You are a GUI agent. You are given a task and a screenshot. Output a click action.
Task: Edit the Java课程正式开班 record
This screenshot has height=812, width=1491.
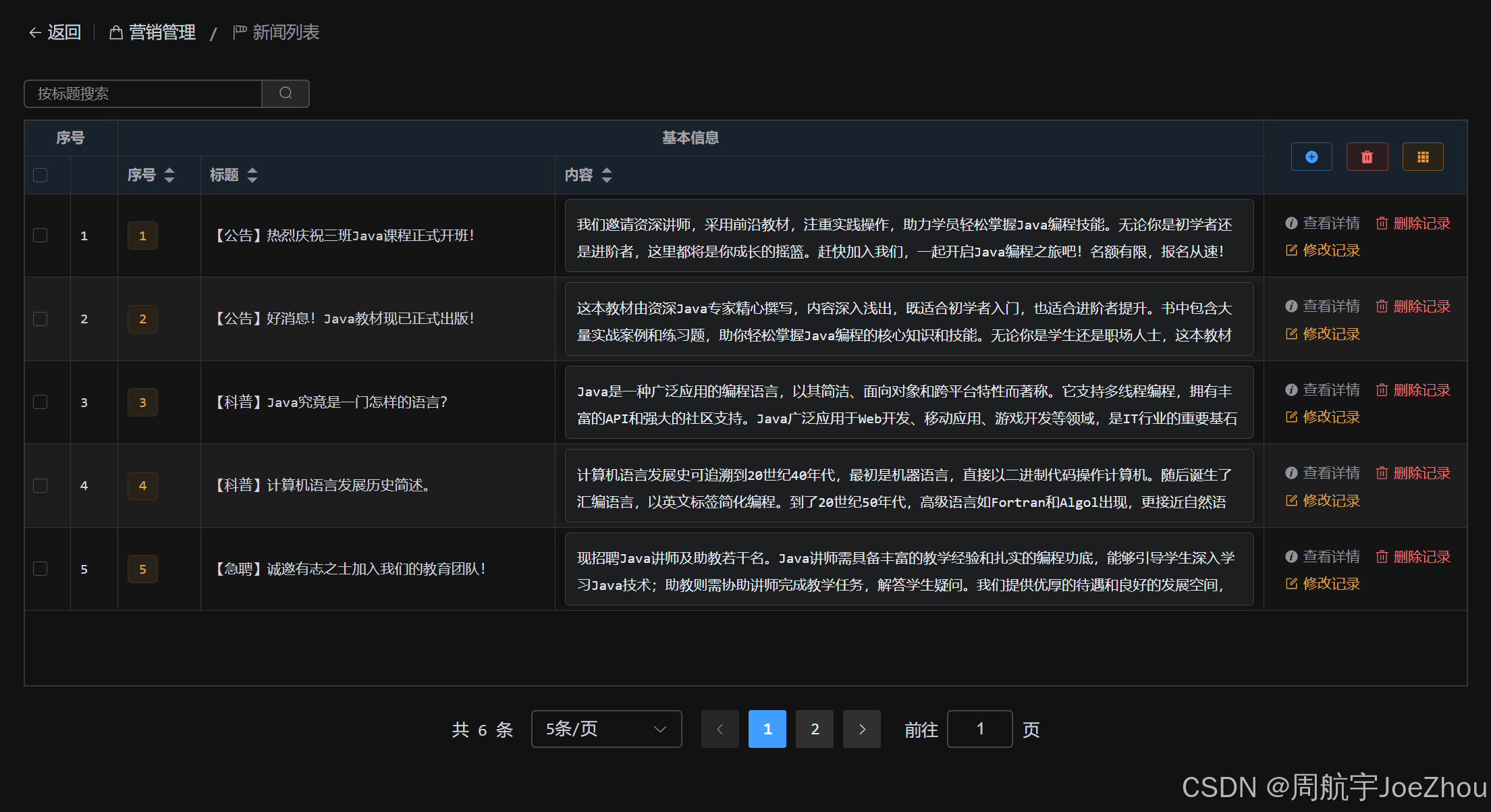[x=1322, y=250]
